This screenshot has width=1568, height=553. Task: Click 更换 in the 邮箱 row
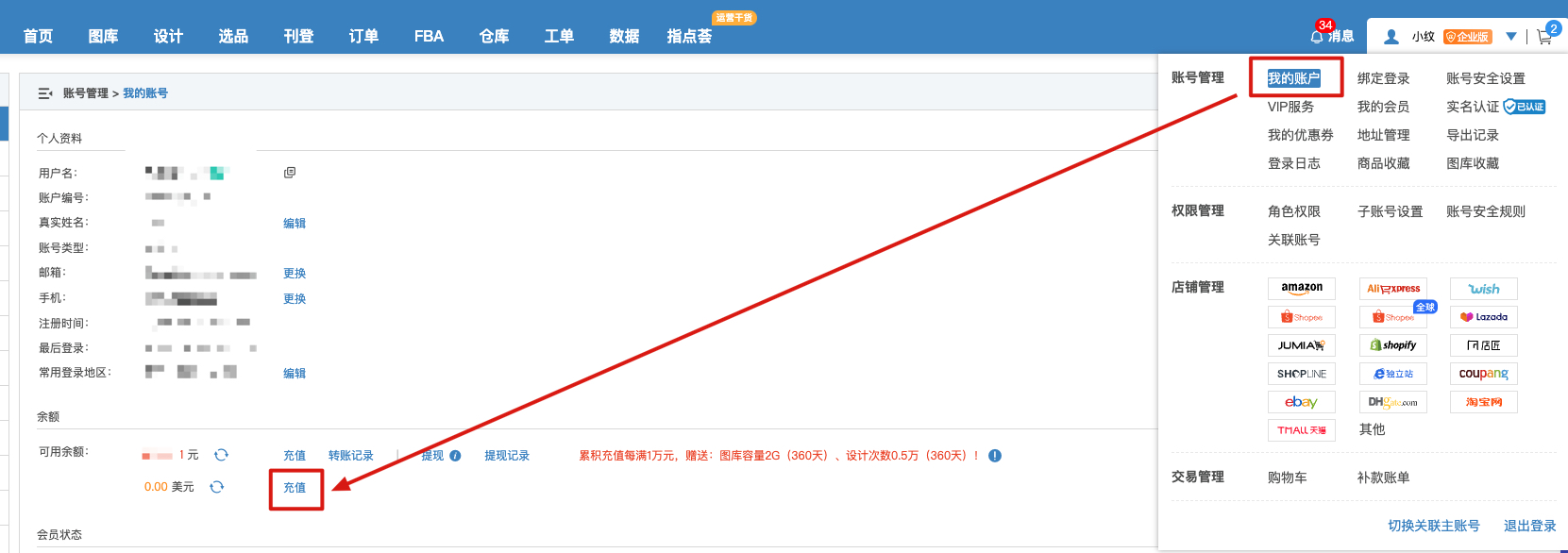click(x=295, y=274)
